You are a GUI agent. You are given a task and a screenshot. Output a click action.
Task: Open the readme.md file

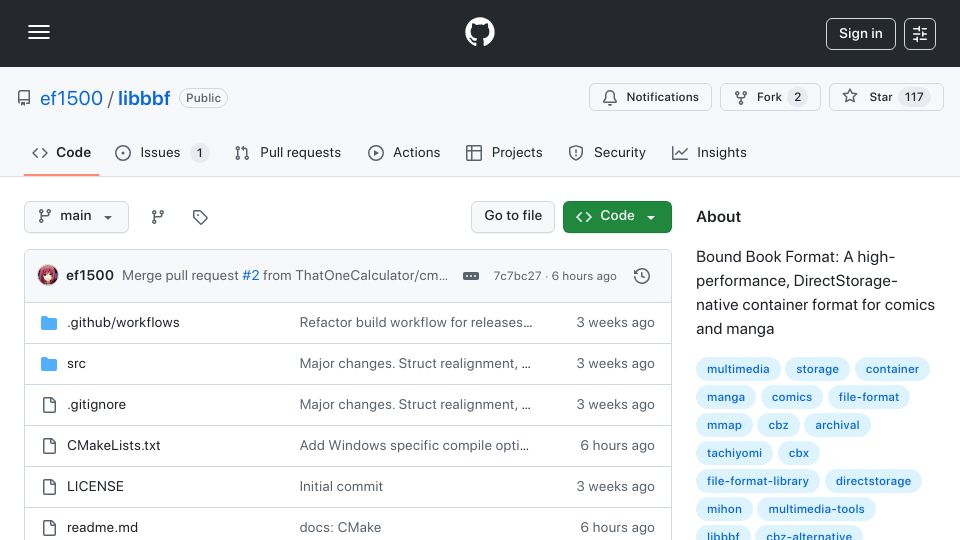point(102,528)
